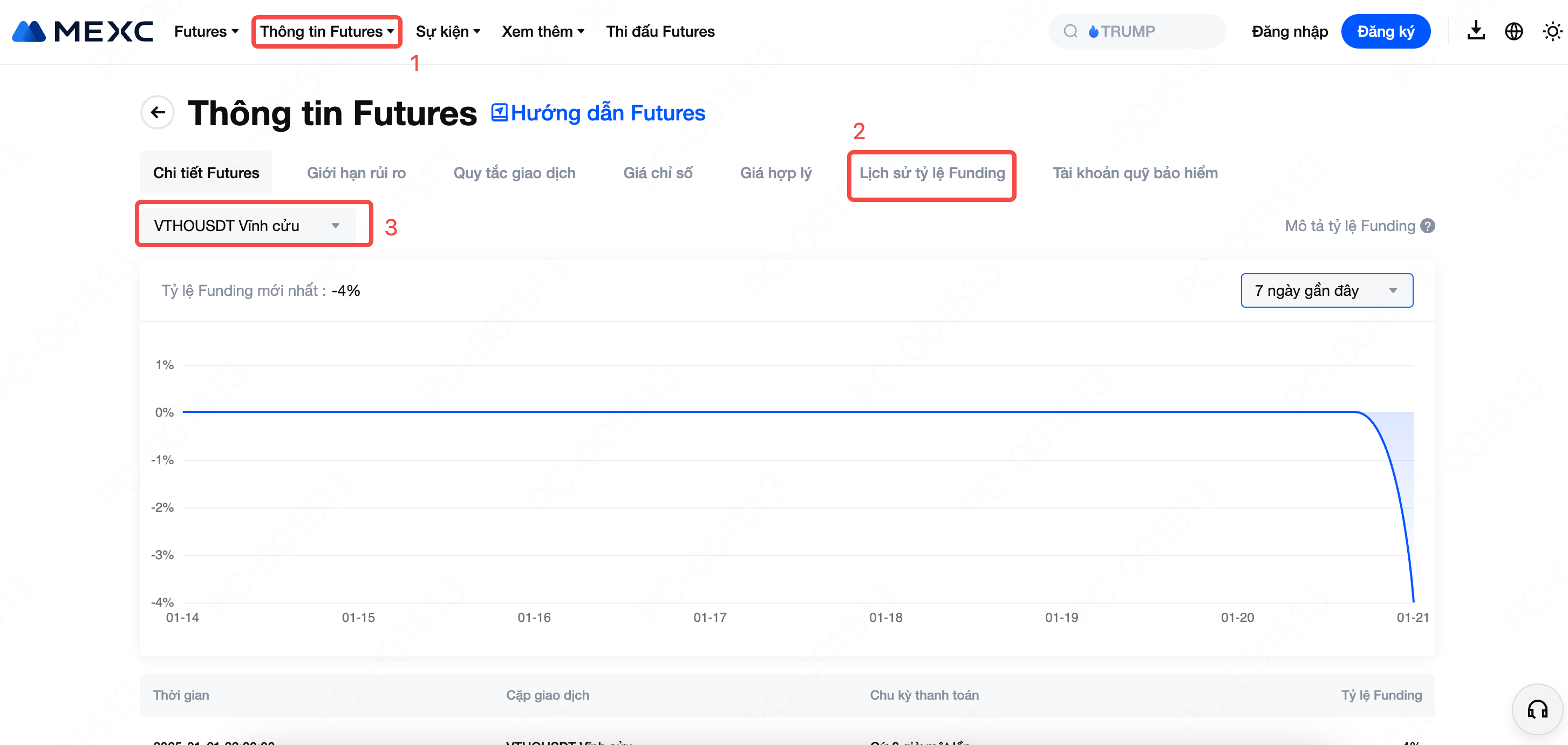Open the language globe icon
This screenshot has height=745, width=1568.
point(1513,31)
